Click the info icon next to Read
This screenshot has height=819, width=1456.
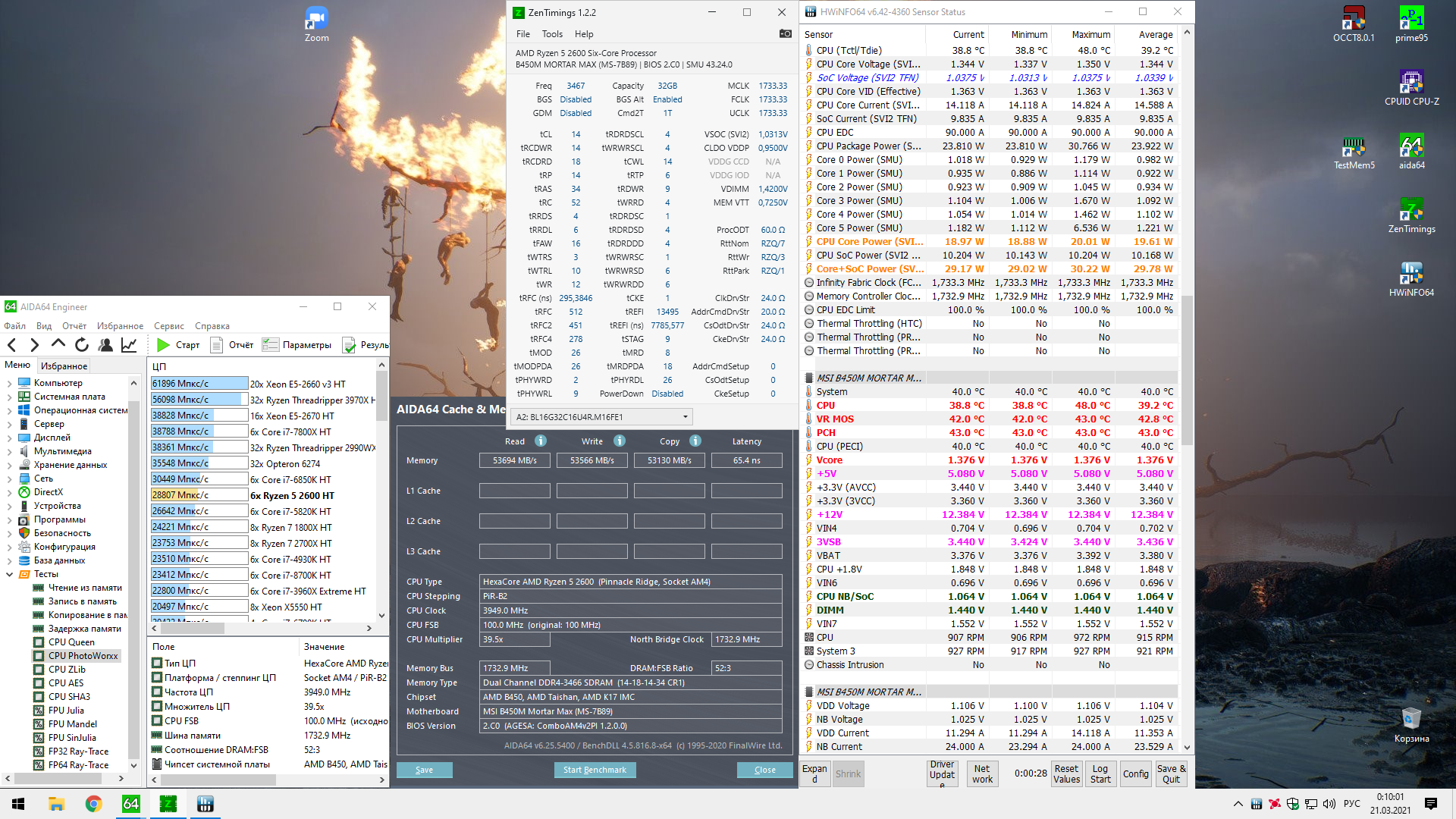coord(541,441)
